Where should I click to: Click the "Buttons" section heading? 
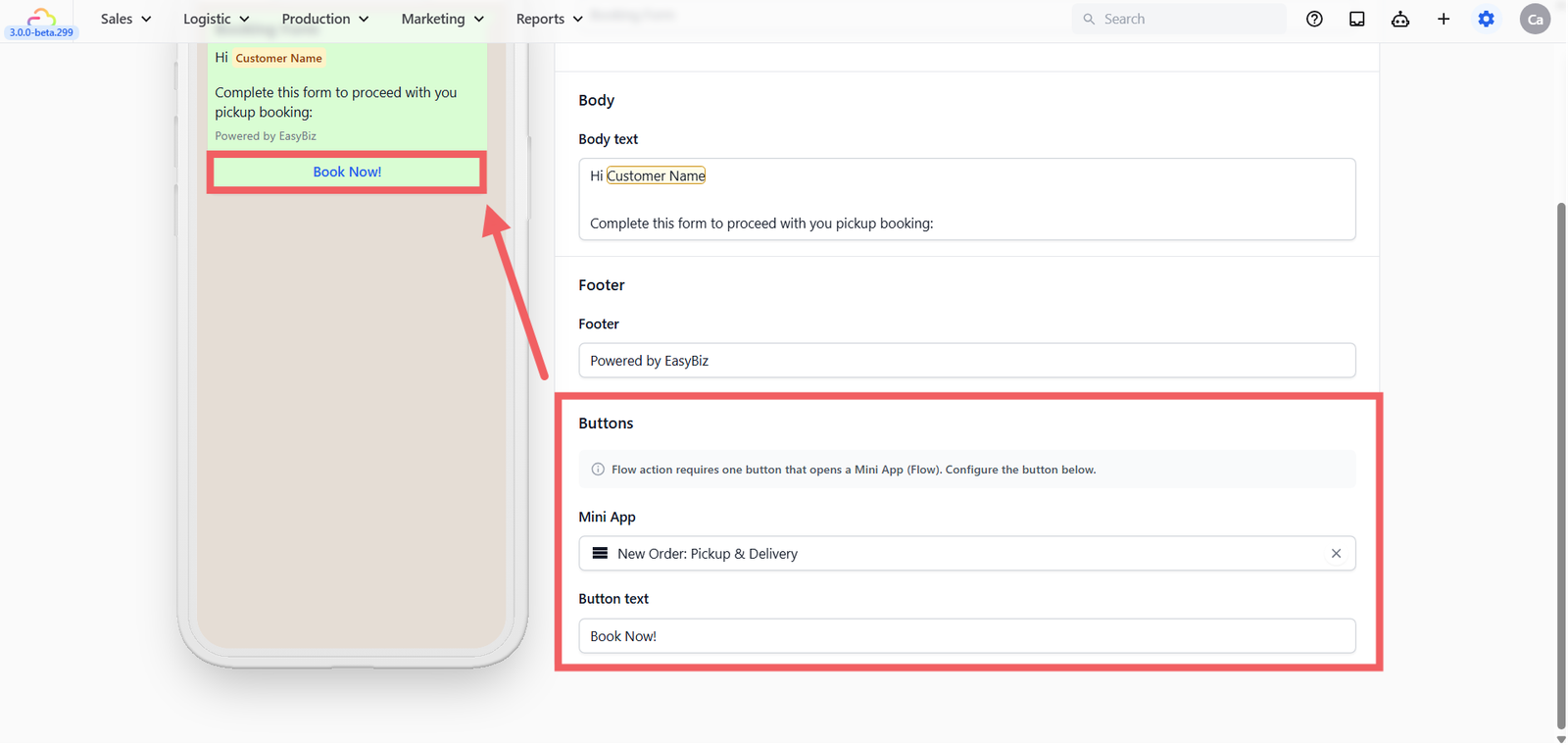(x=606, y=423)
